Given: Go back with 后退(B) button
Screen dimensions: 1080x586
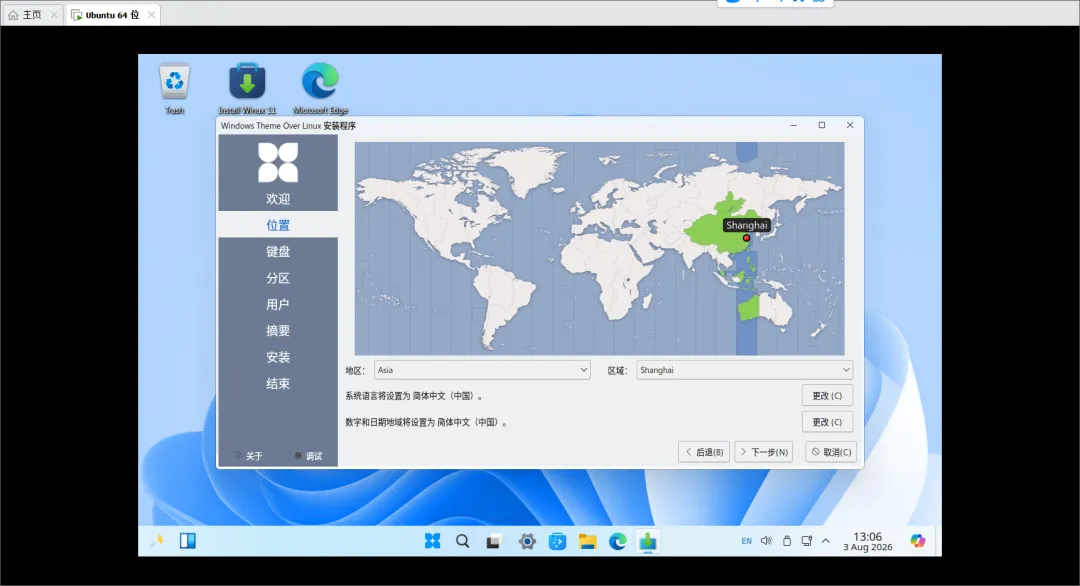Looking at the screenshot, I should click(704, 452).
